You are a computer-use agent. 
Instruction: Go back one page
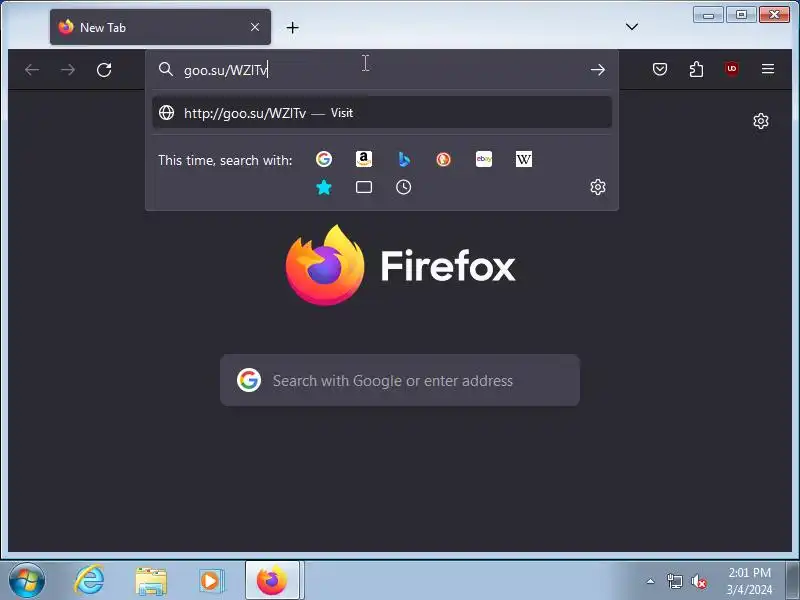[x=32, y=69]
